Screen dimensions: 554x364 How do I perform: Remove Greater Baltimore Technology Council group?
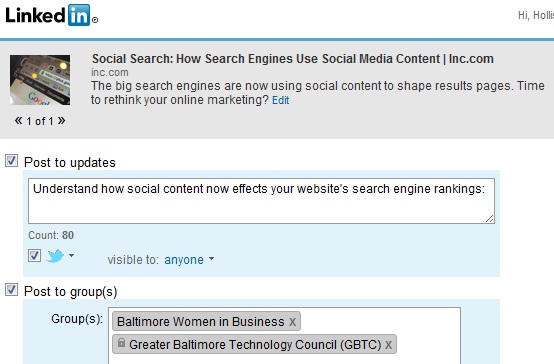click(388, 345)
